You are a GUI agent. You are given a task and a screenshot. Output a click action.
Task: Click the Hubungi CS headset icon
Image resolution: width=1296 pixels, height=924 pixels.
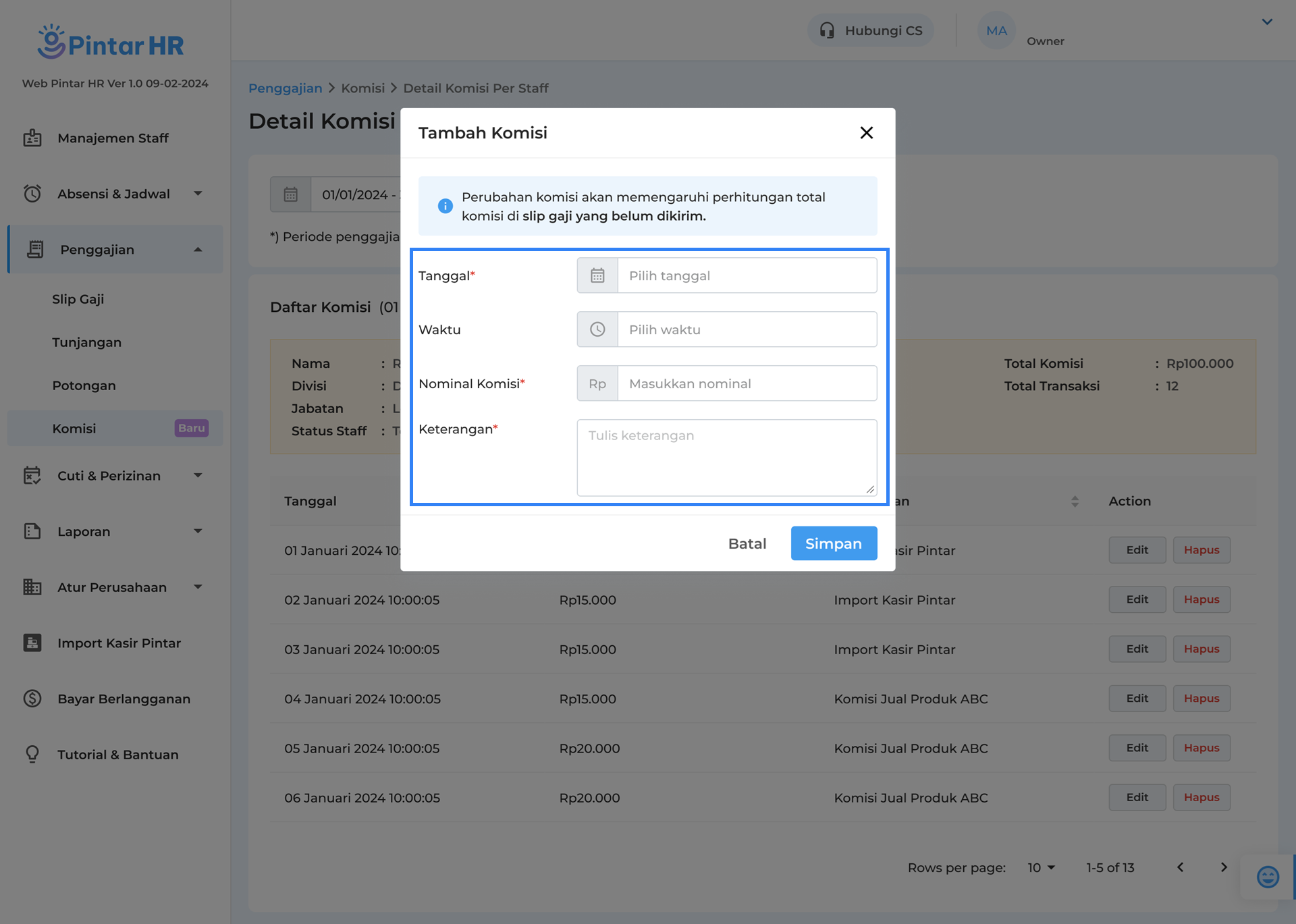(827, 30)
